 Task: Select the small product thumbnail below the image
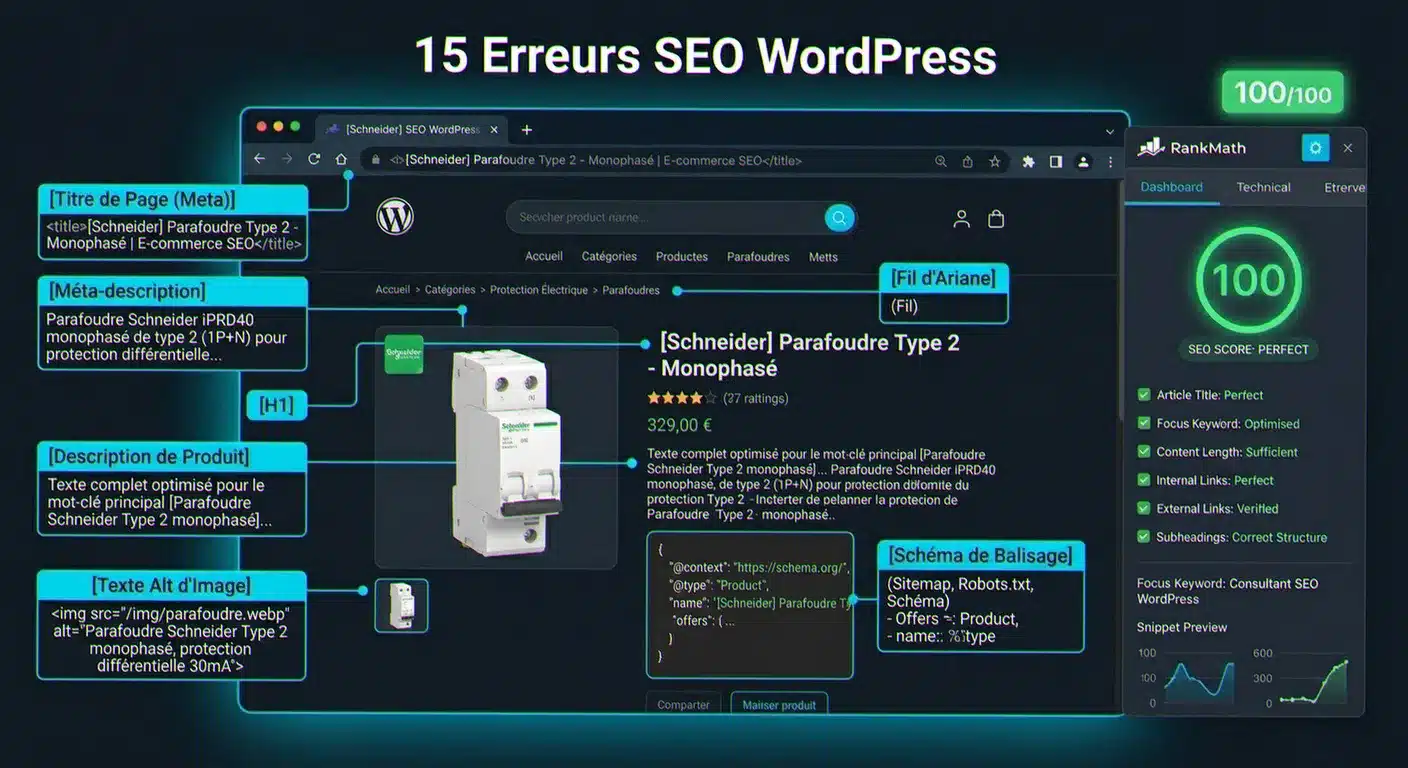401,605
